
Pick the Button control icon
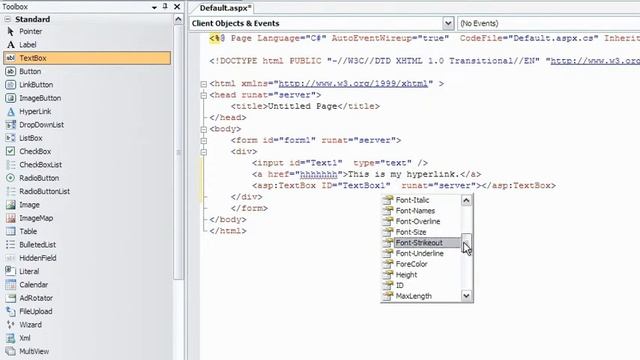(11, 71)
